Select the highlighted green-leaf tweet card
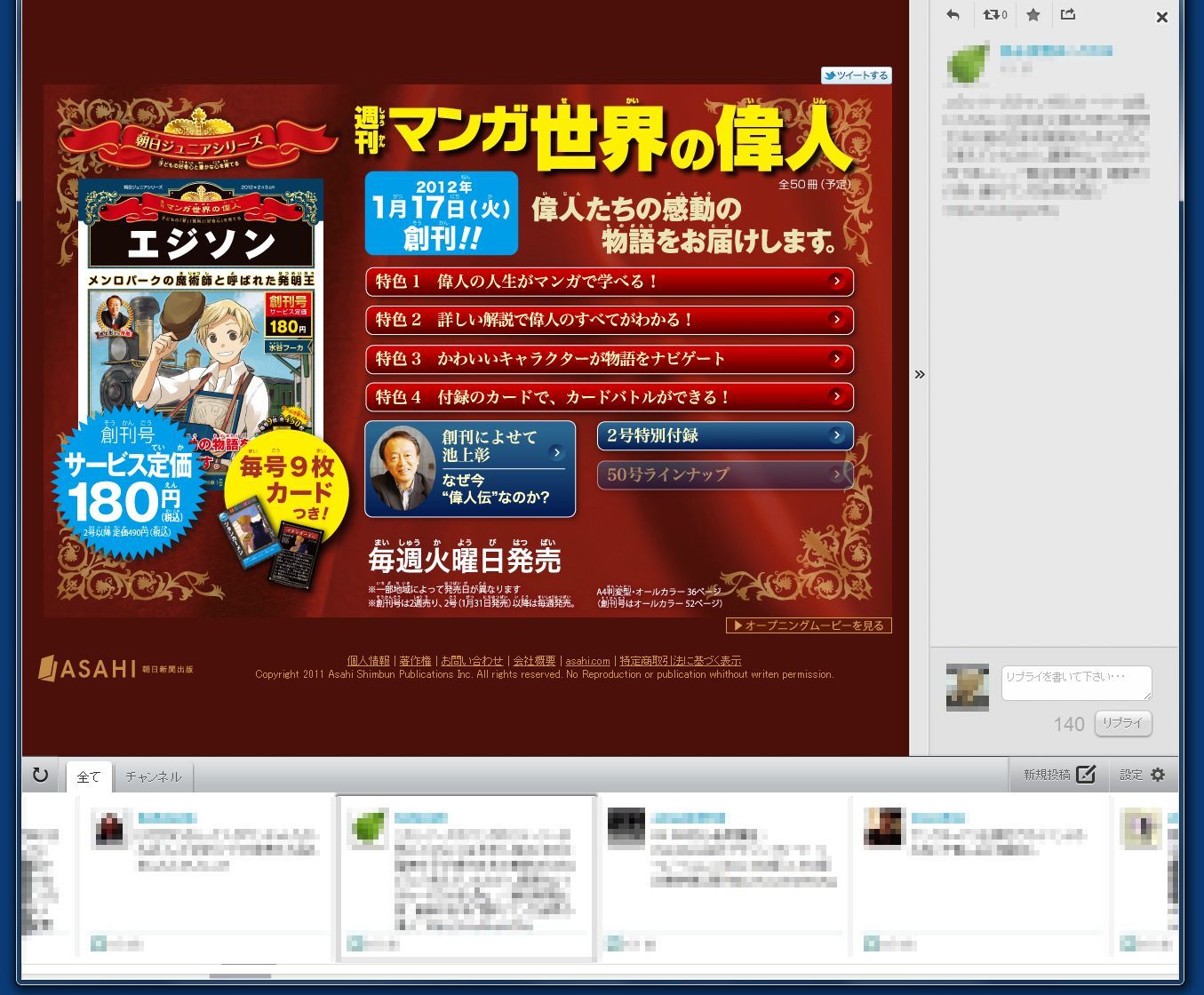The width and height of the screenshot is (1204, 995). [466, 877]
